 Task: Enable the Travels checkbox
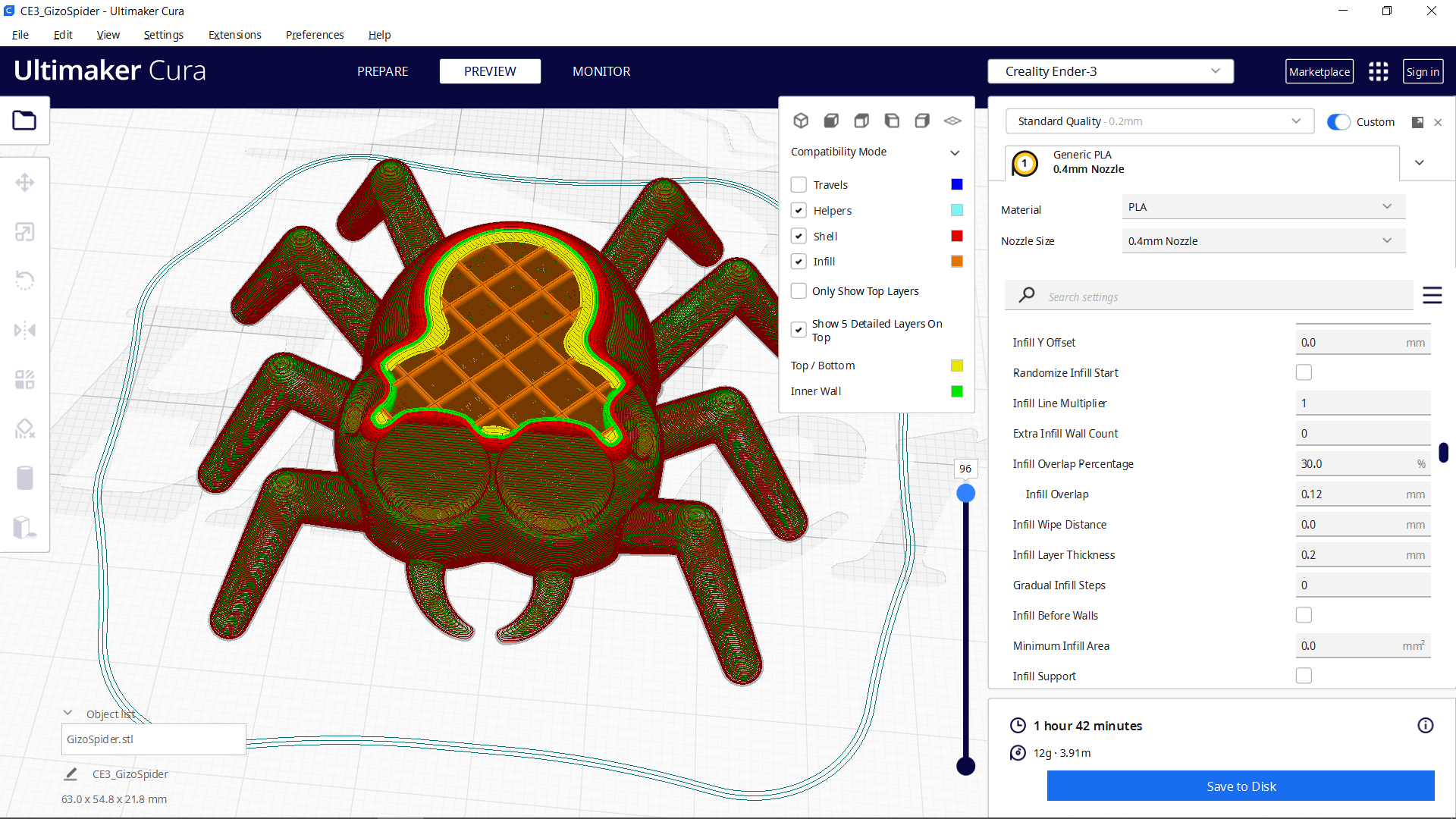799,185
